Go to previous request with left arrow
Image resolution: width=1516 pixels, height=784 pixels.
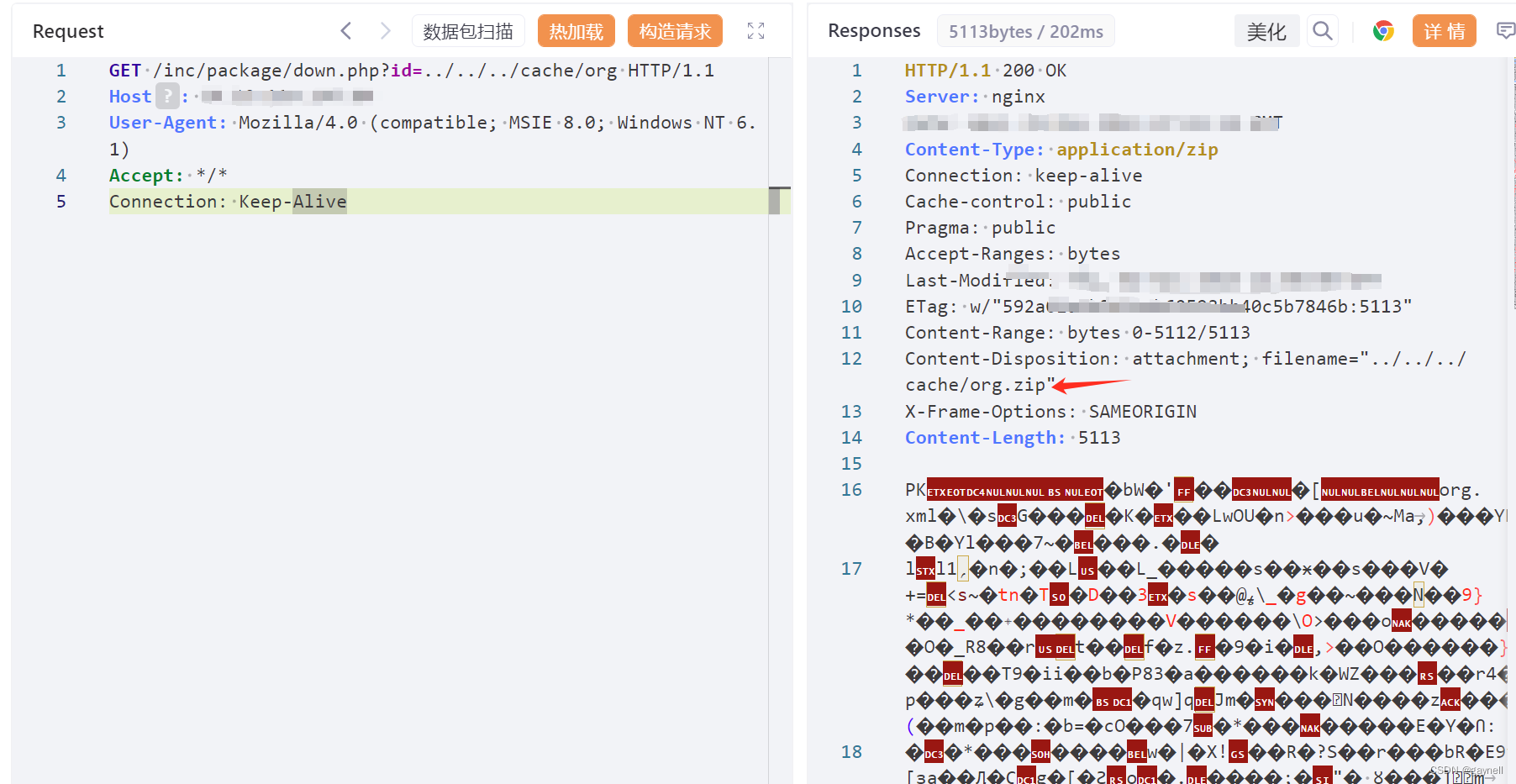click(345, 31)
